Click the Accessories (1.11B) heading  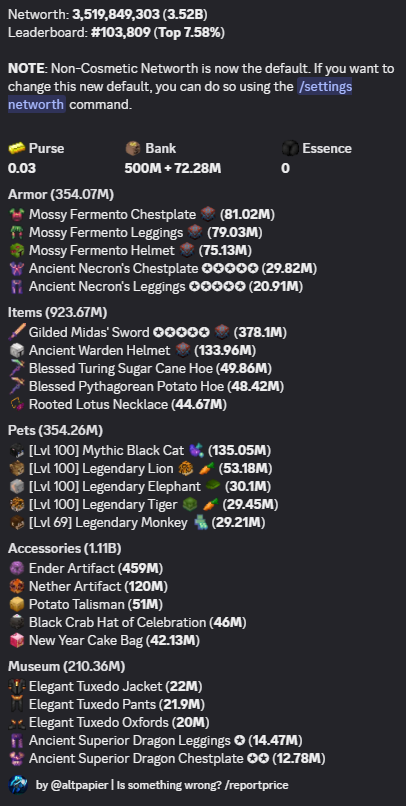click(x=64, y=548)
